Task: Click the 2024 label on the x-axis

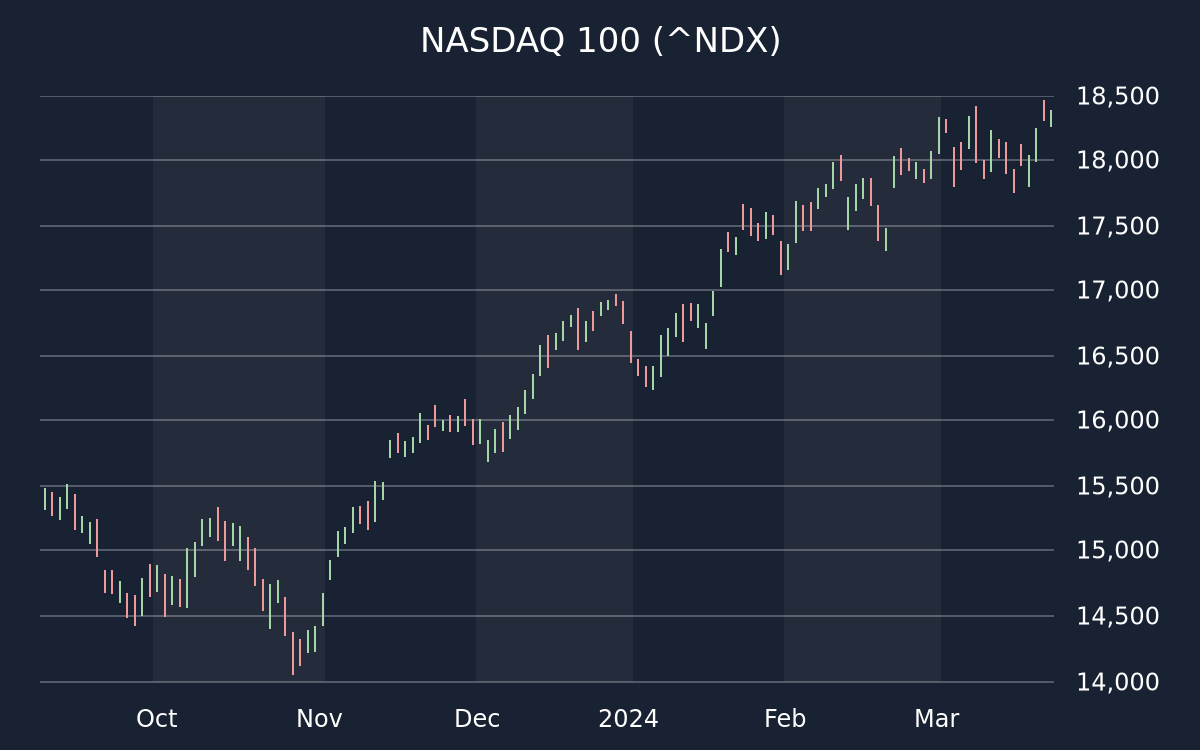Action: coord(628,719)
